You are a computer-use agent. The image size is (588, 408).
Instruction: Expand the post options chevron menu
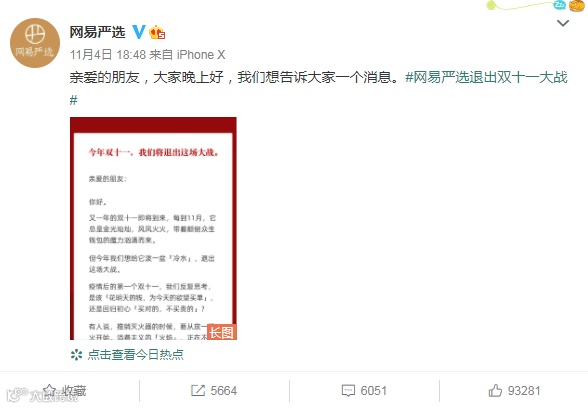(x=563, y=23)
